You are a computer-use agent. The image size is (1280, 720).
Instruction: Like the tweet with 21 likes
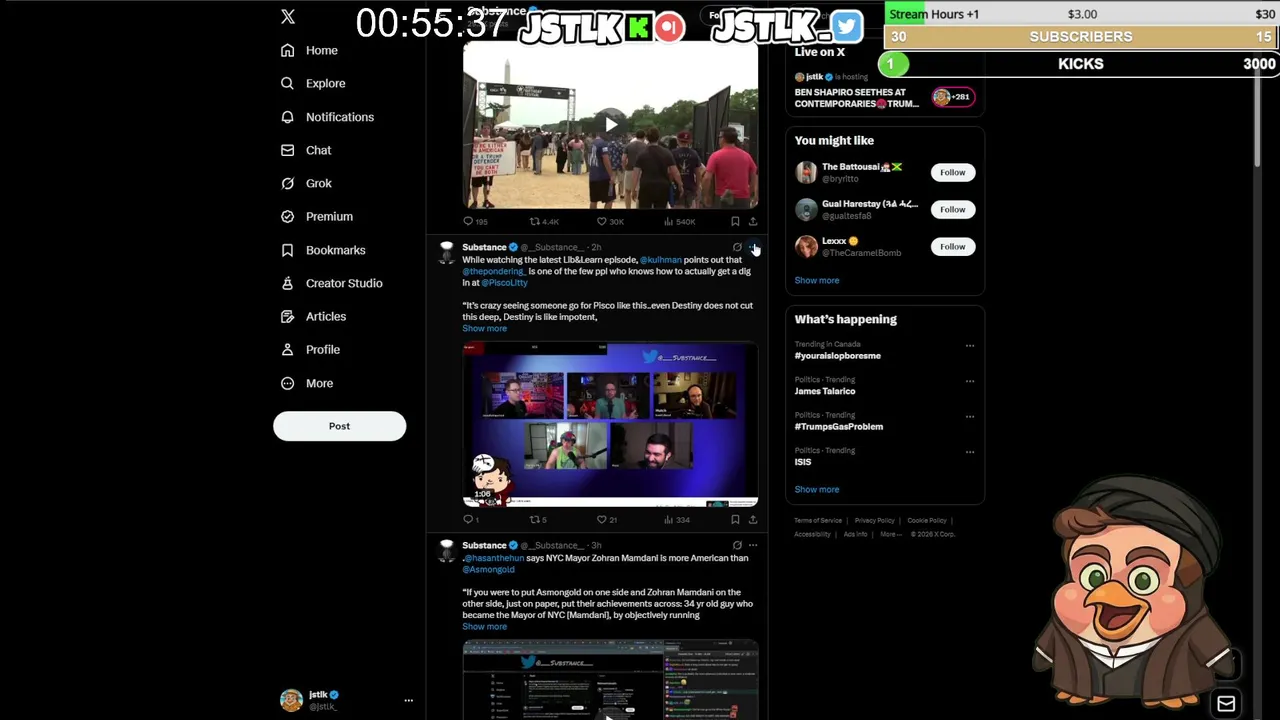[607, 519]
